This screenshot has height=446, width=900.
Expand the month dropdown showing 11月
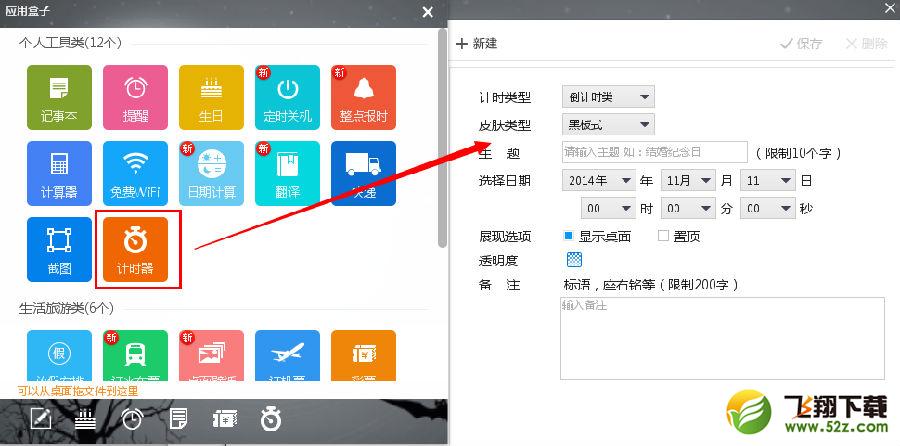688,180
